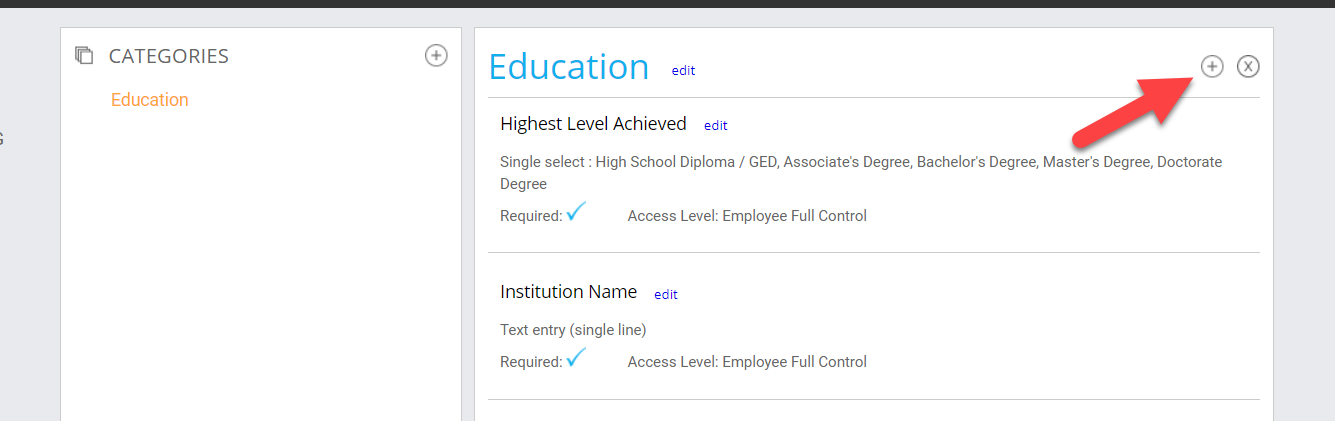Click the stacked pages icon beside CATEGORIES
The width and height of the screenshot is (1335, 421).
tap(84, 56)
